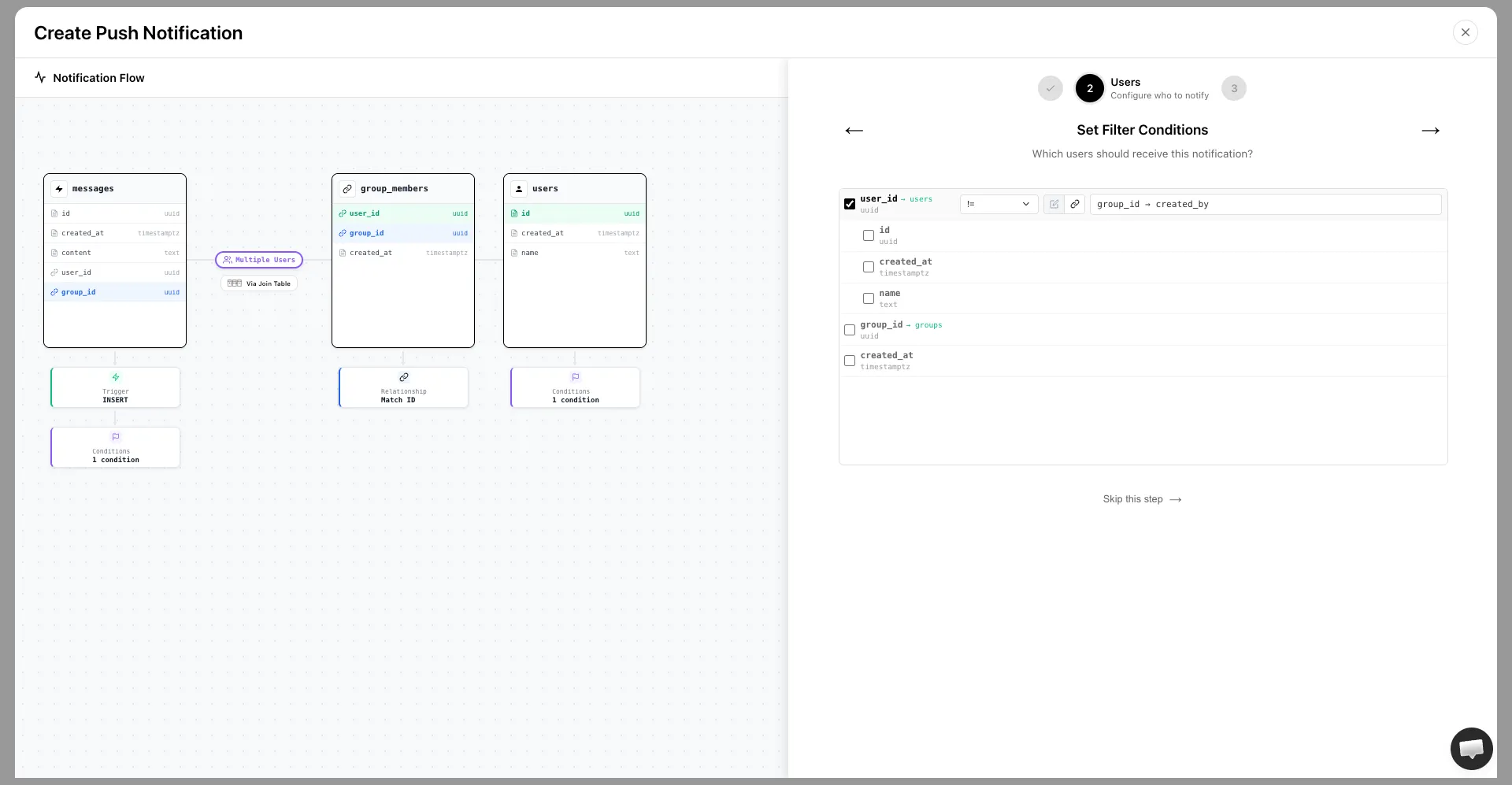Image resolution: width=1512 pixels, height=785 pixels.
Task: Go to next step with right arrow
Action: pyautogui.click(x=1430, y=131)
